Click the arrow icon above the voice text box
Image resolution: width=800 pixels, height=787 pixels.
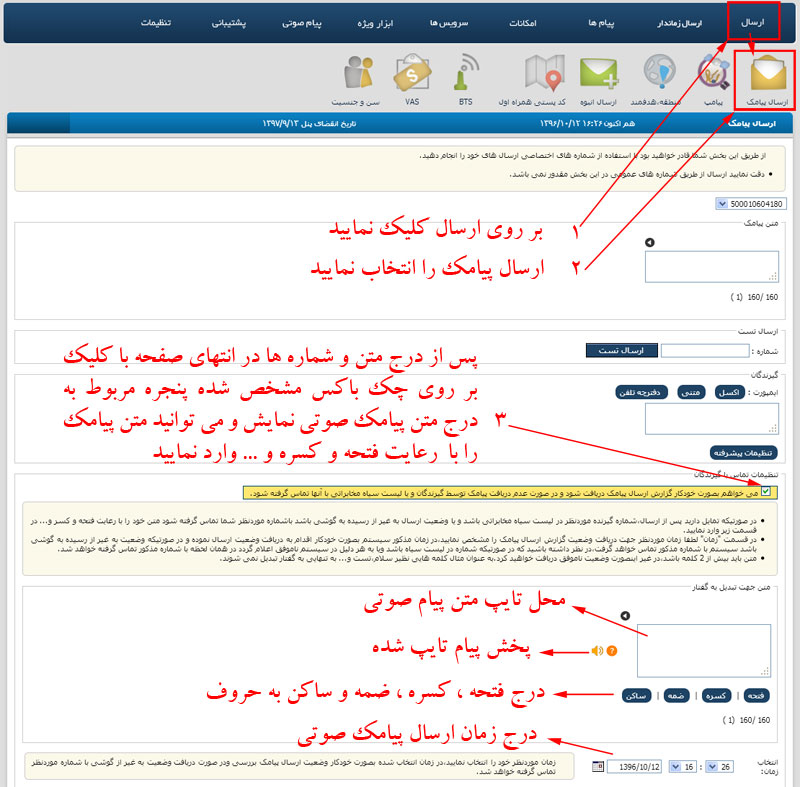[625, 616]
